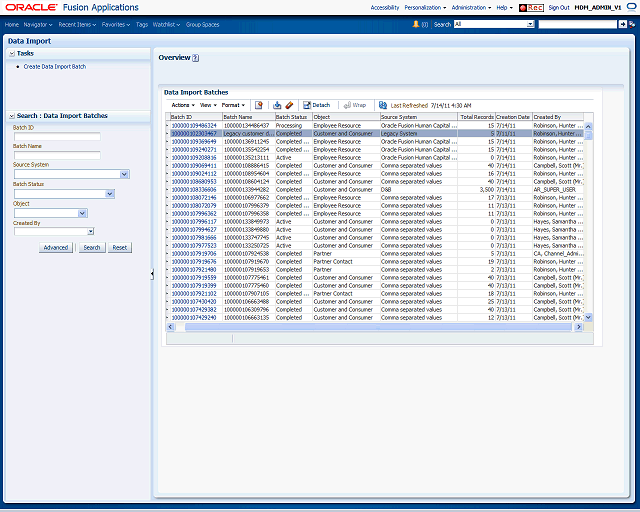The width and height of the screenshot is (640, 512).
Task: Open Group Spaces
Action: pos(202,24)
